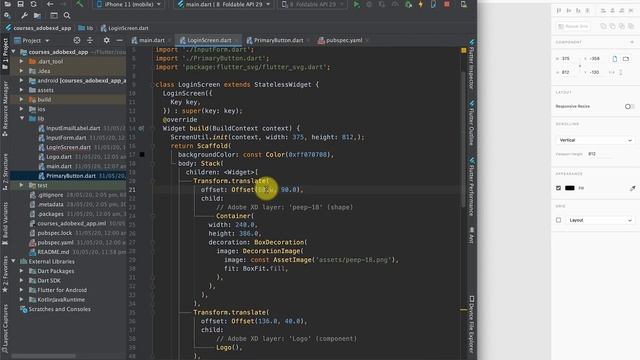
Task: Open the Flutter Performance side panel
Action: point(471,187)
